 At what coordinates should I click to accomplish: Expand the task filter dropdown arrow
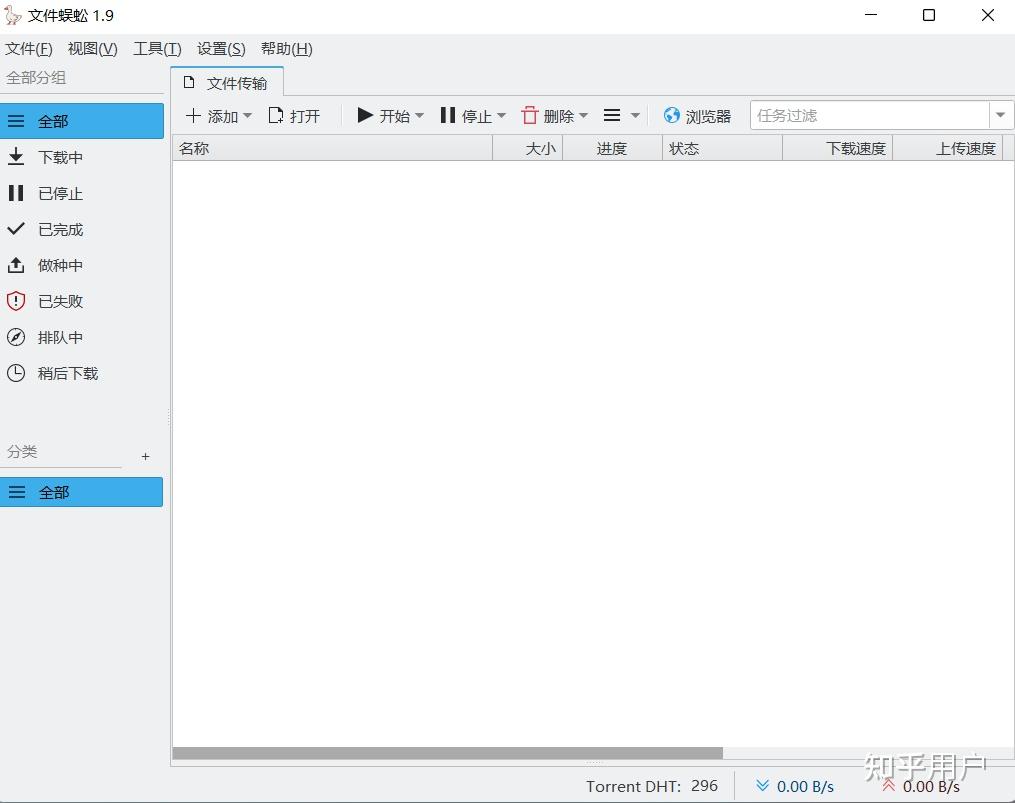pyautogui.click(x=1000, y=115)
